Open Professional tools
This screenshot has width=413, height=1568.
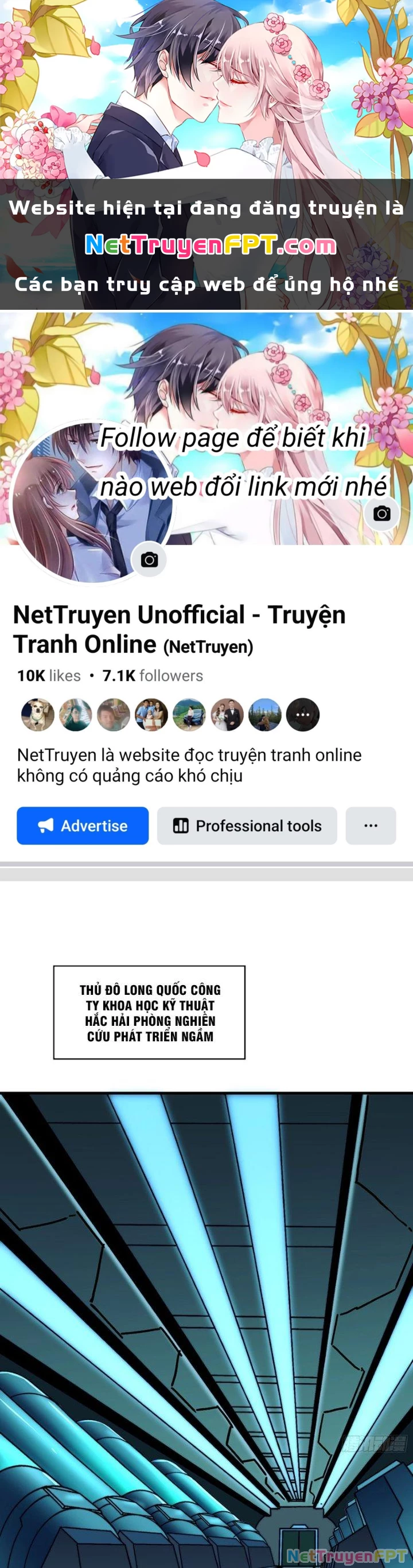[x=247, y=826]
